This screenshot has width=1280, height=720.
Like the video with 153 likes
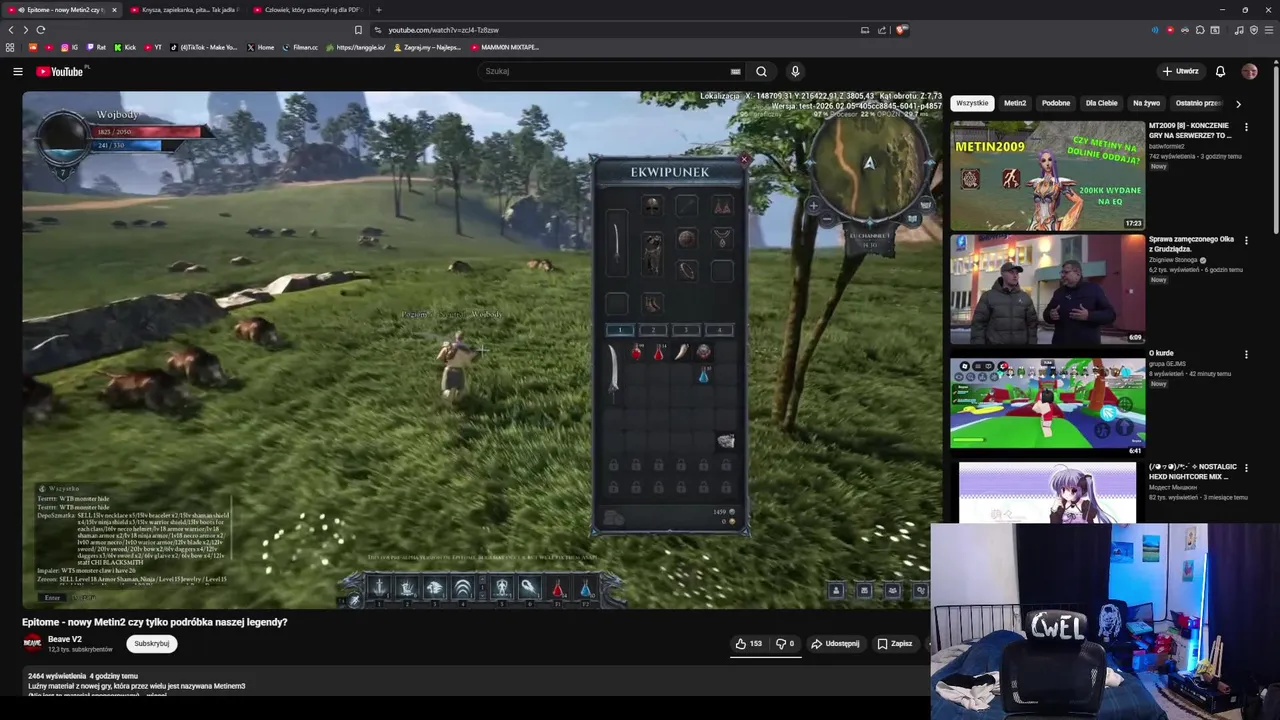tap(749, 644)
